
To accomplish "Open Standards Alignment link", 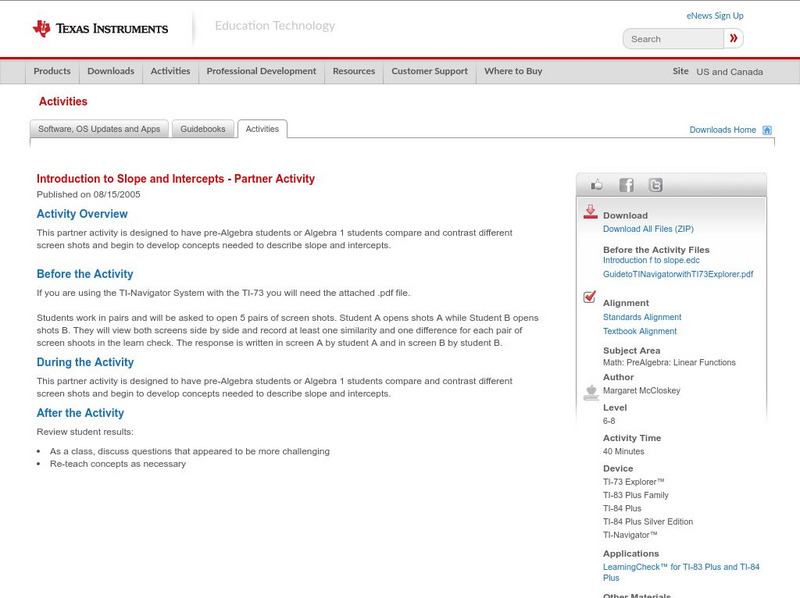I will point(642,317).
